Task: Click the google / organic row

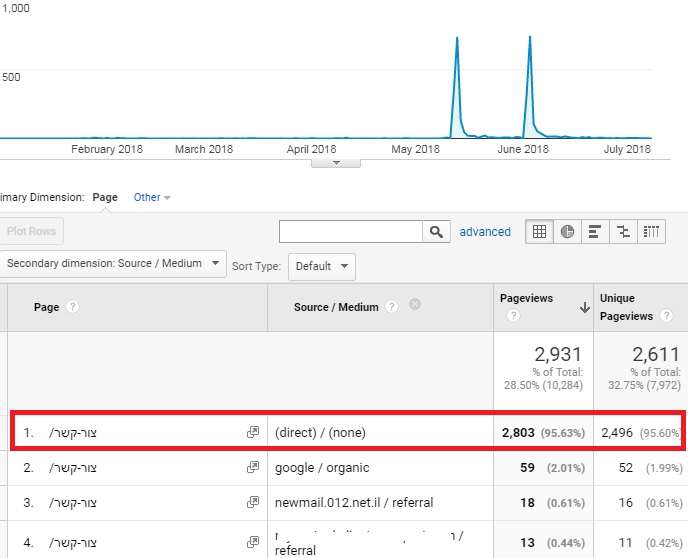Action: [x=322, y=468]
